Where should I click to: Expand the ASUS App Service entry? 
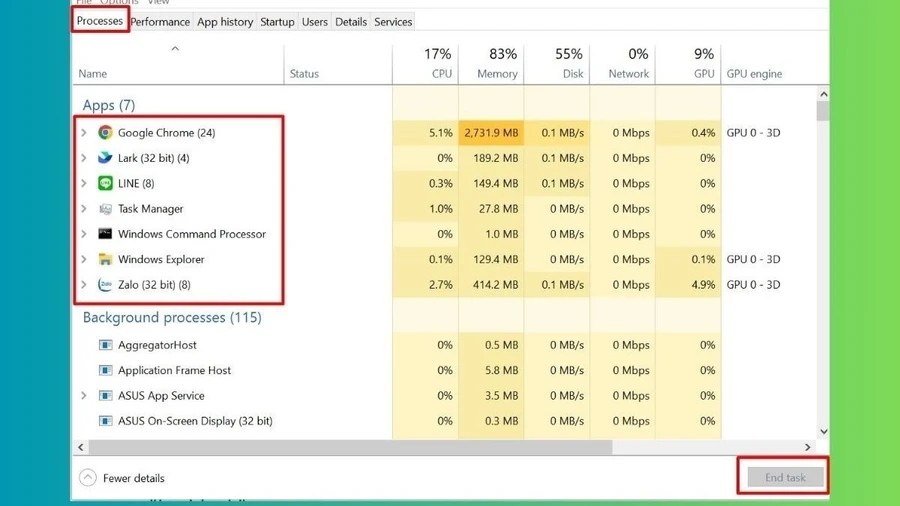(x=84, y=395)
